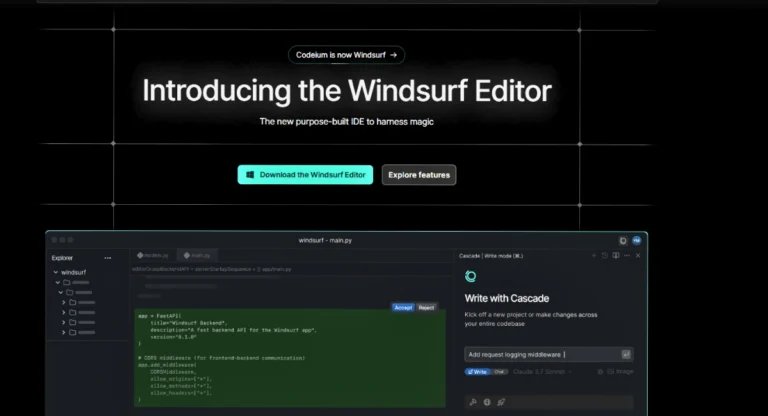The height and width of the screenshot is (416, 768).
Task: Collapse the second nested folder chevron
Action: point(61,293)
